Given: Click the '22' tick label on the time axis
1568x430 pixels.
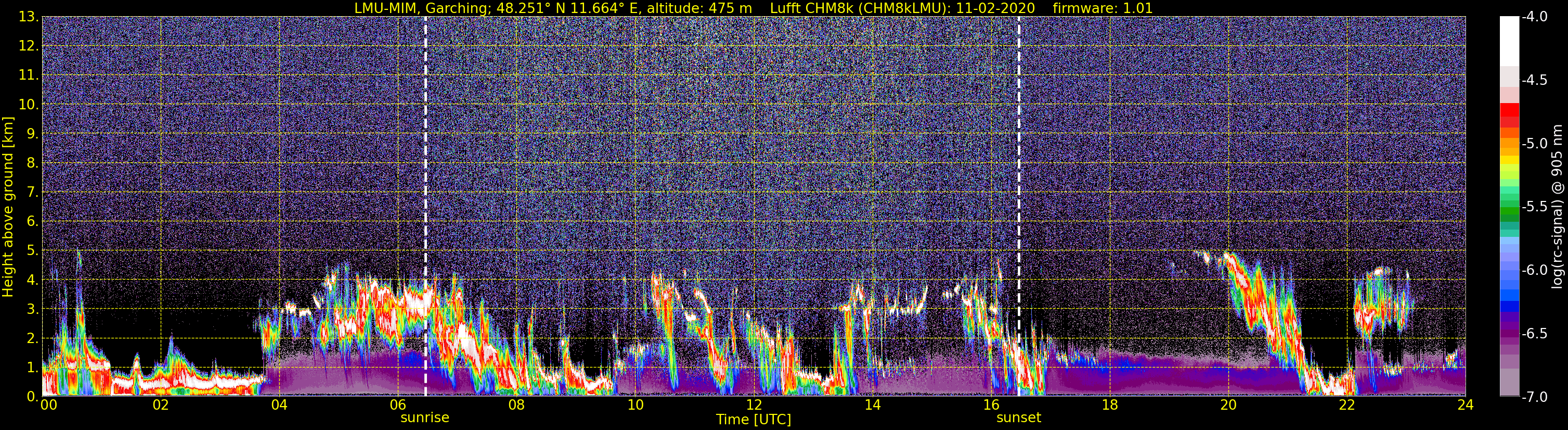Looking at the screenshot, I should (x=1347, y=405).
